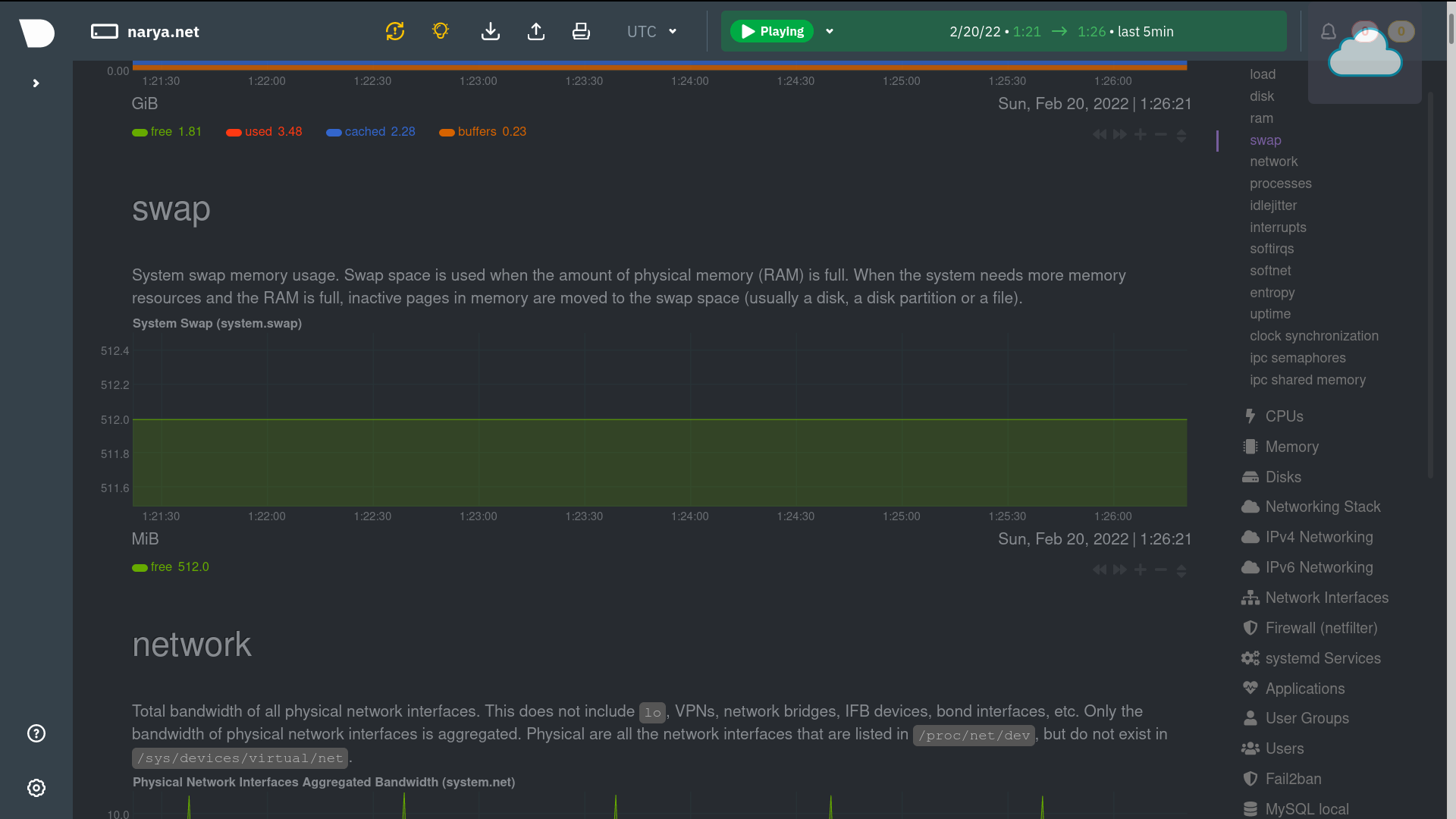Toggle the cached dimension in RAM legend
Viewport: 1456px width, 819px height.
(371, 132)
